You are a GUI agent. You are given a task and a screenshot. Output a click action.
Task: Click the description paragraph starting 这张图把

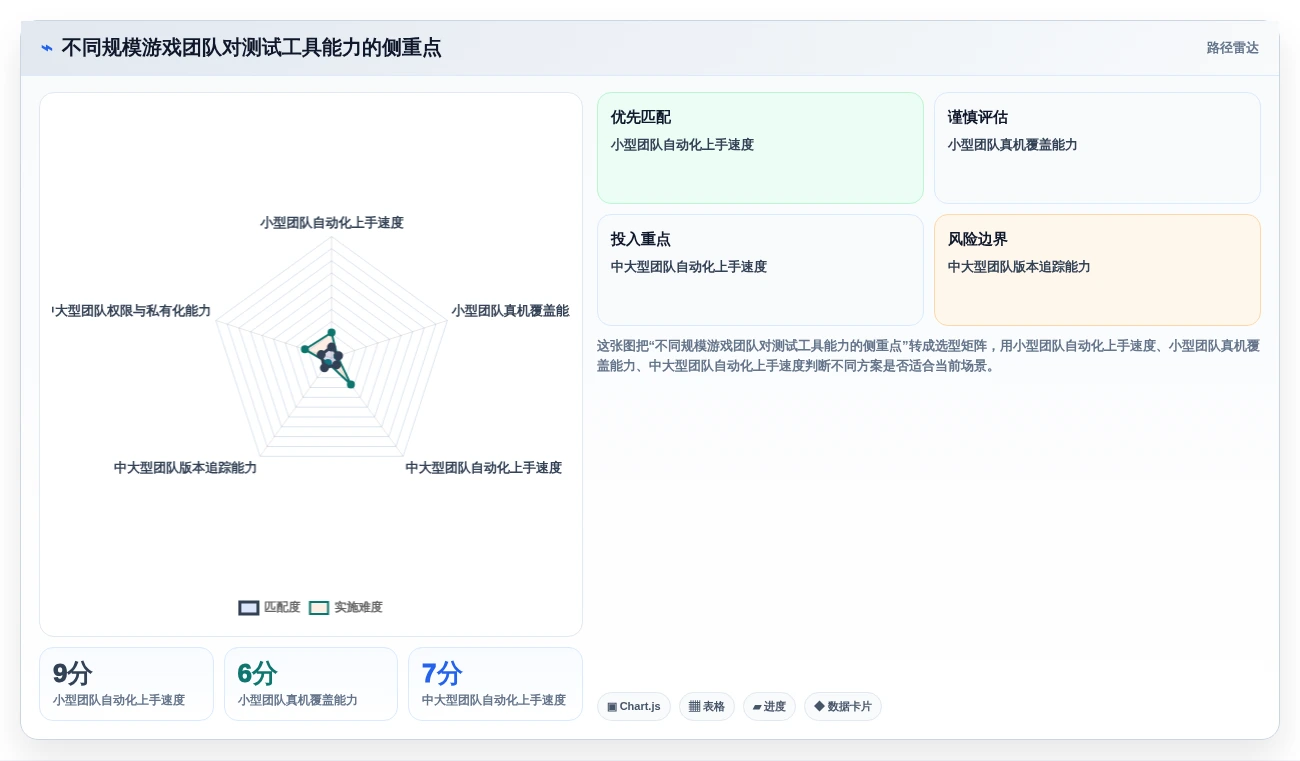point(928,355)
